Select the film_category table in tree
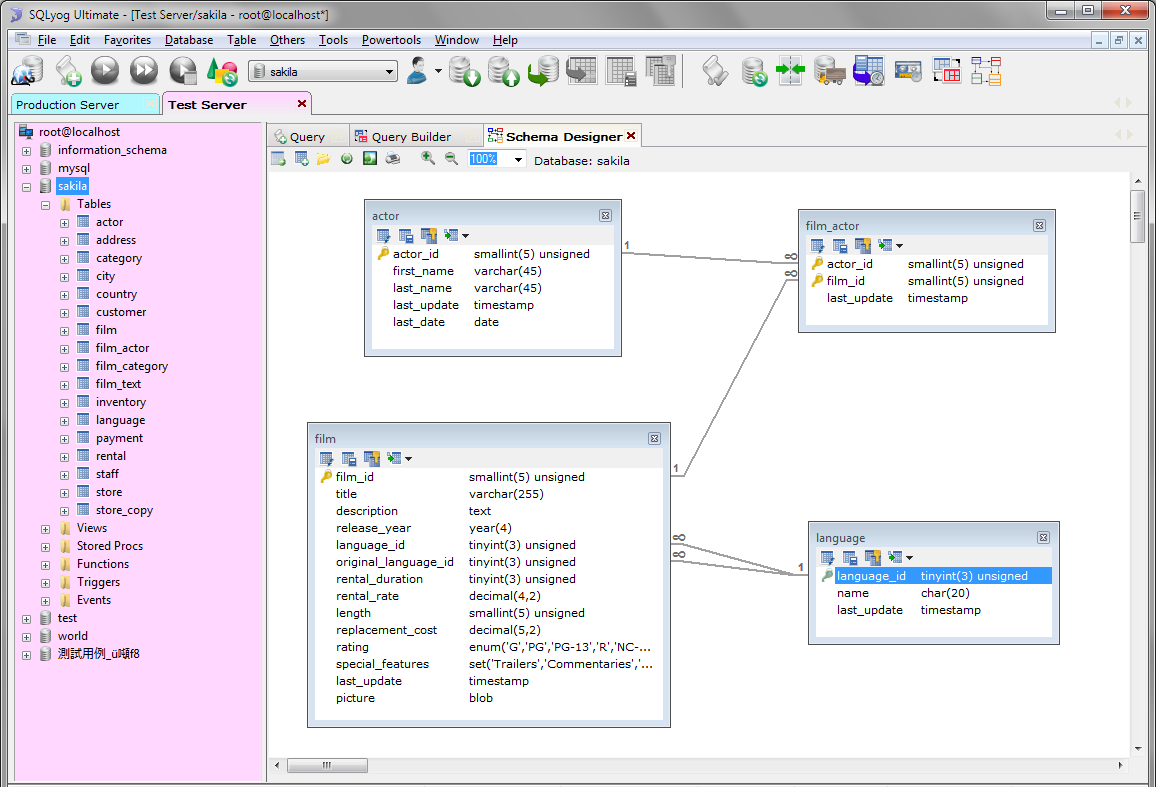The height and width of the screenshot is (787, 1156). (x=131, y=366)
